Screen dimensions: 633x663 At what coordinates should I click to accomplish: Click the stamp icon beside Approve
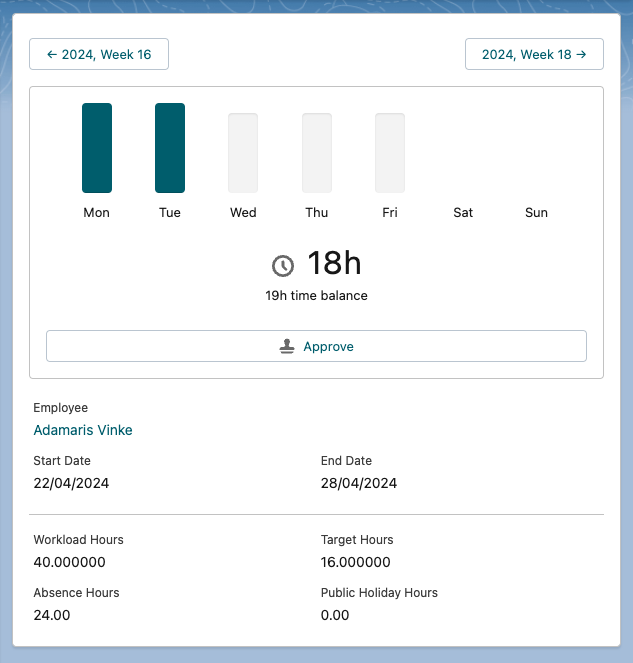click(x=287, y=346)
